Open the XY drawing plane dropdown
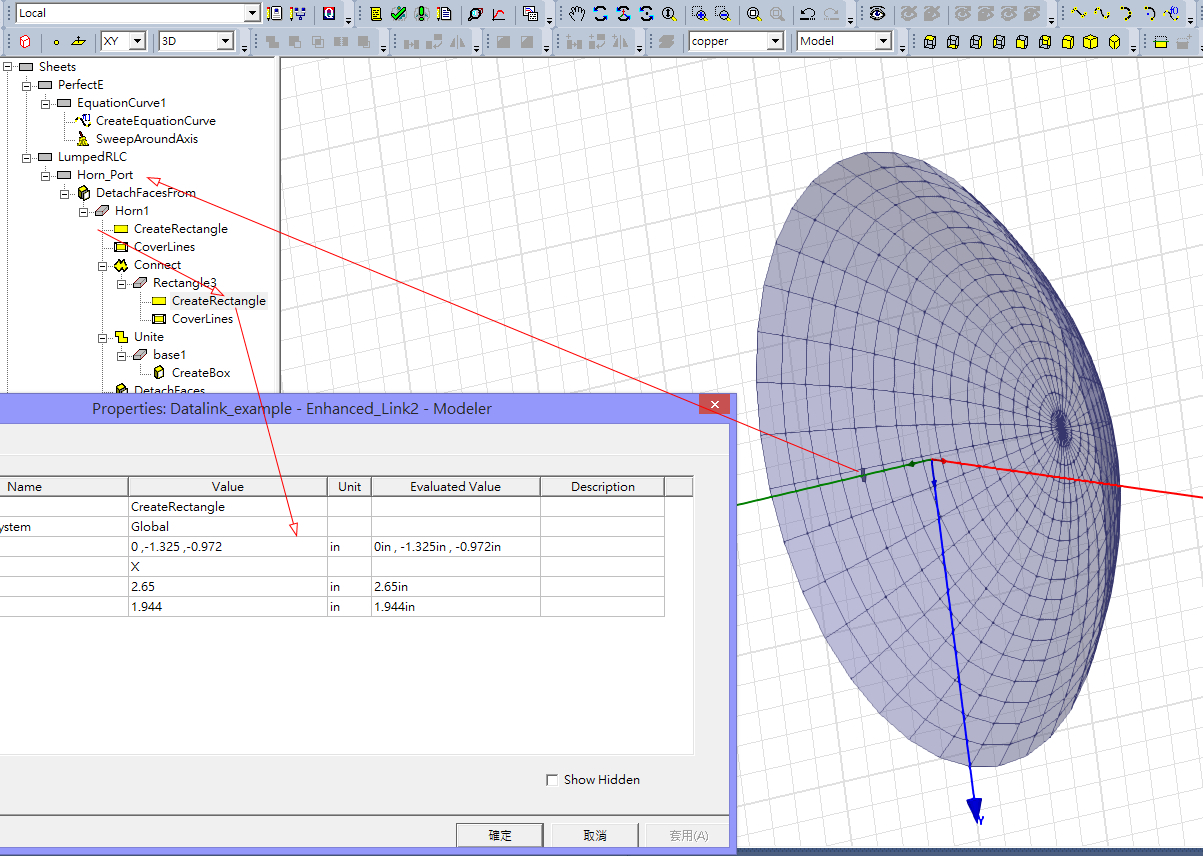 (x=137, y=41)
